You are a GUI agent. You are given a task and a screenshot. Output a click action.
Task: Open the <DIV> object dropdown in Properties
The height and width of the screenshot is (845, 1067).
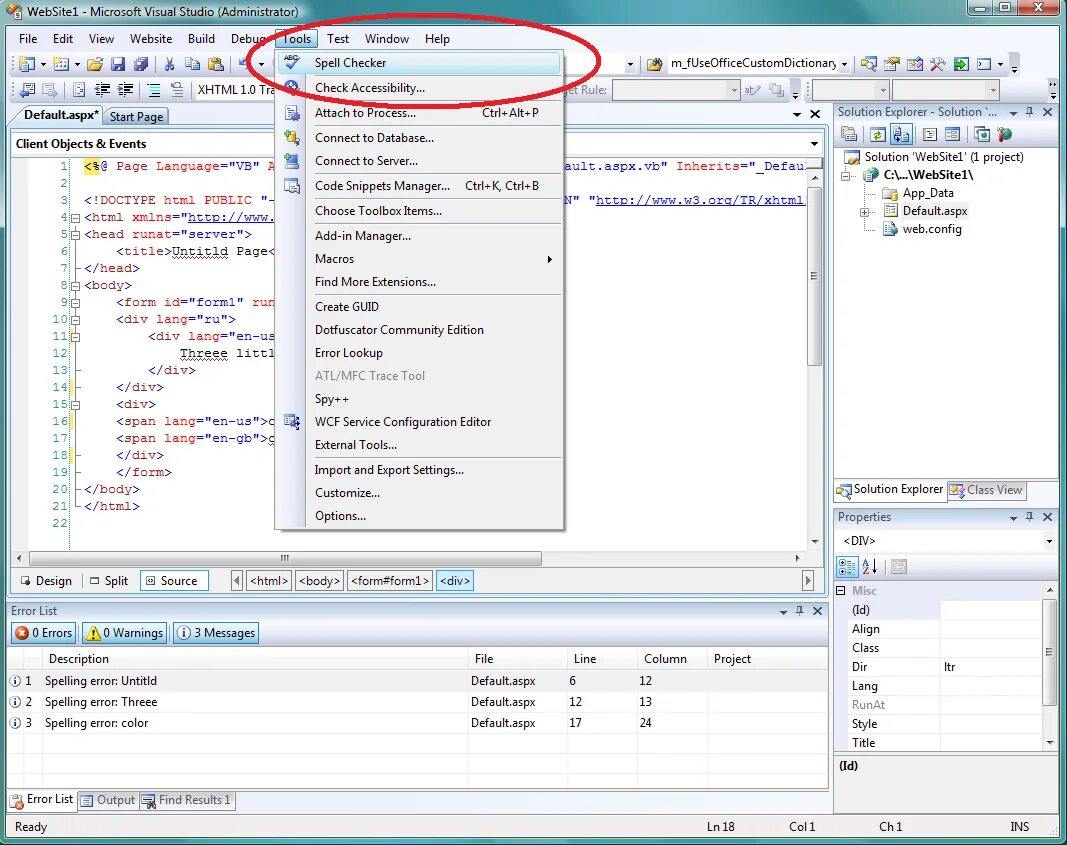[1049, 541]
